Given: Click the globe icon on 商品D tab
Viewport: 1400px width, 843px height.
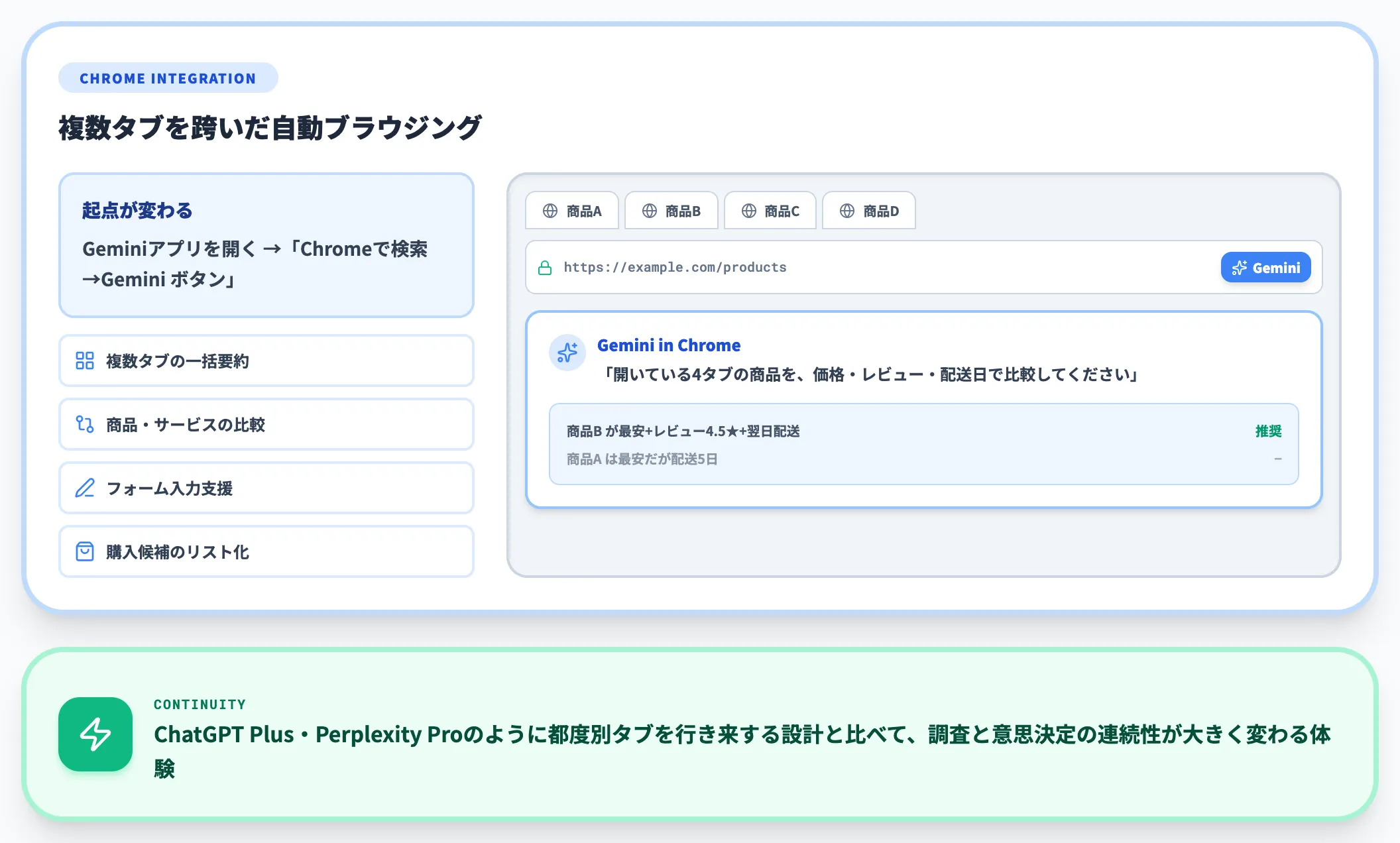Looking at the screenshot, I should click(847, 211).
